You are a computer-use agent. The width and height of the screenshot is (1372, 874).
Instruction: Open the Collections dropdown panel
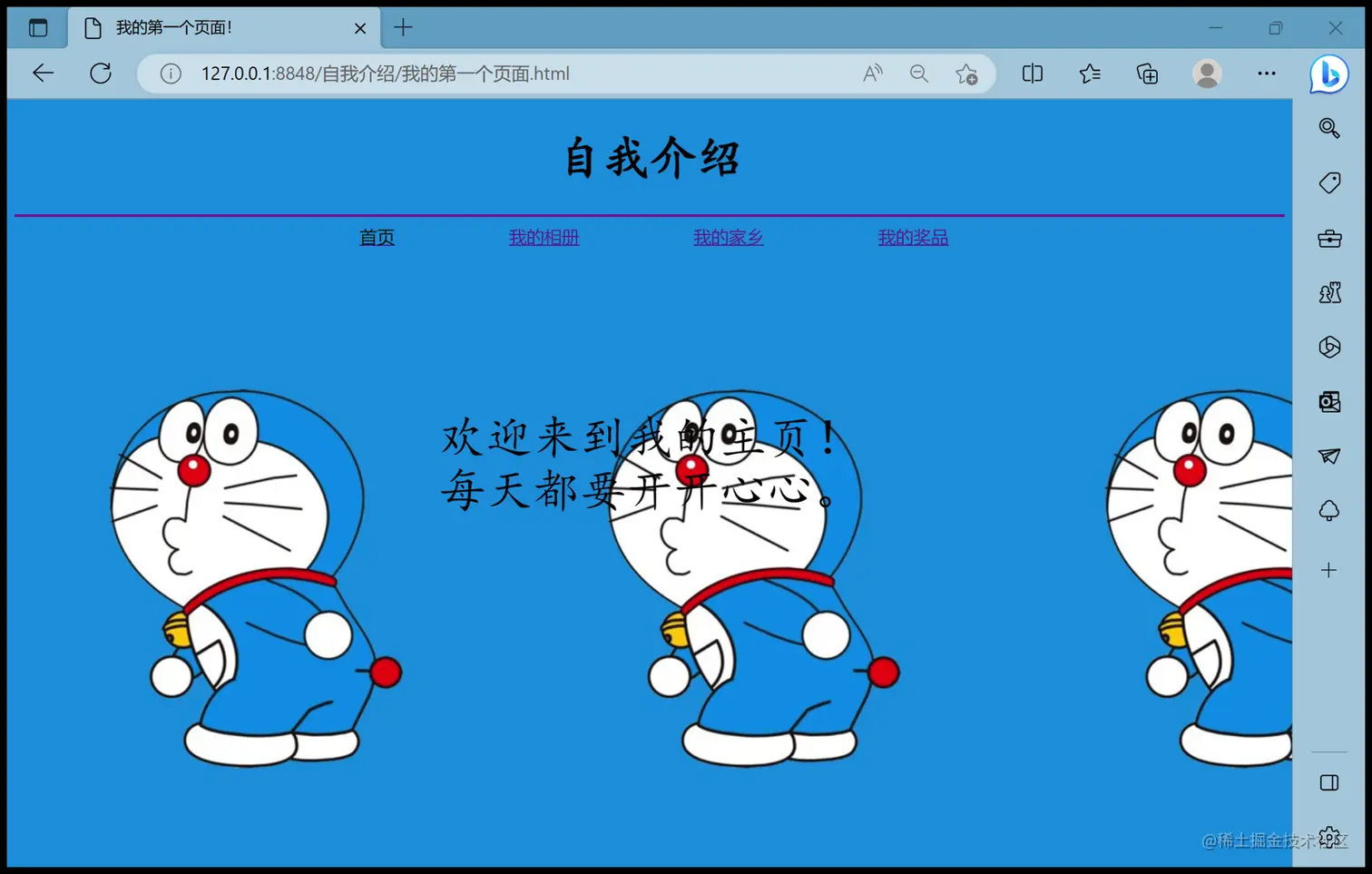coord(1146,74)
